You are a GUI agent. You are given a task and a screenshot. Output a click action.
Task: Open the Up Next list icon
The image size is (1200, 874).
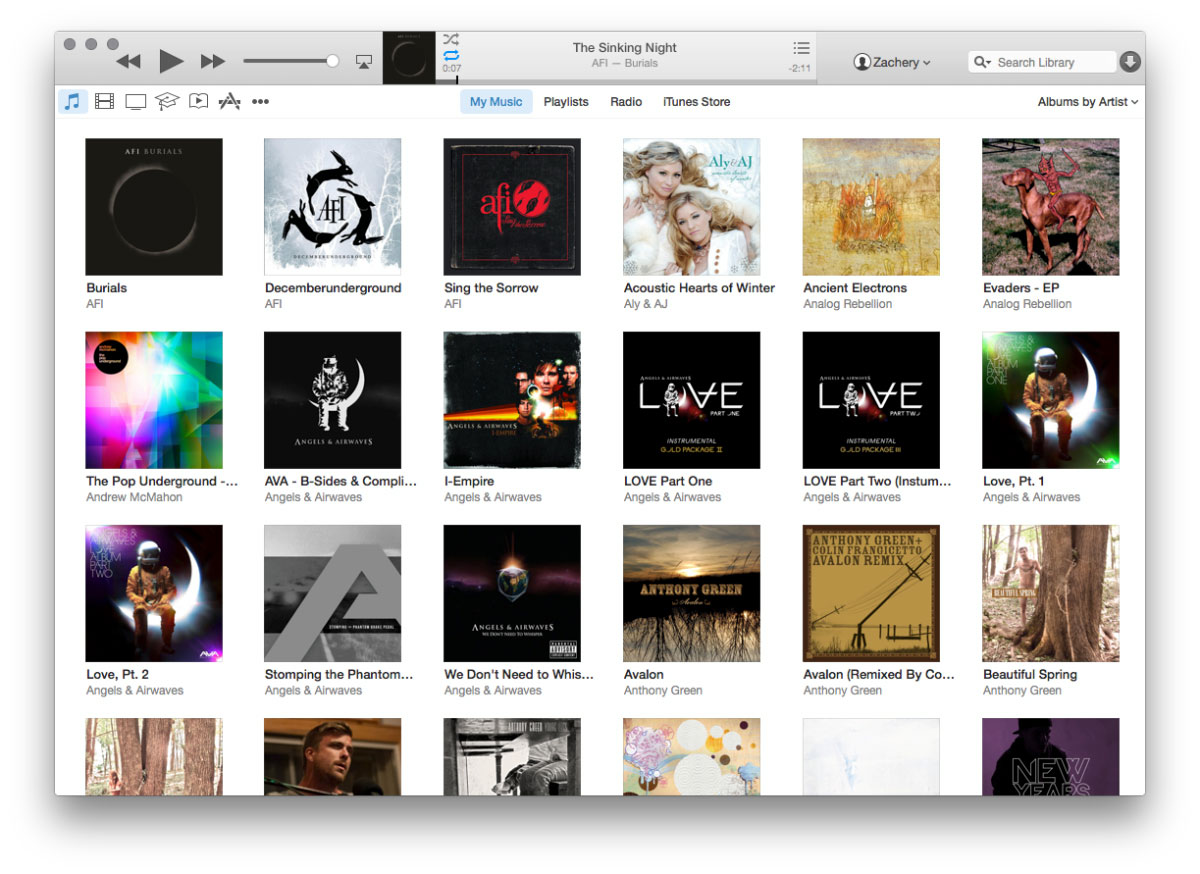pyautogui.click(x=801, y=48)
